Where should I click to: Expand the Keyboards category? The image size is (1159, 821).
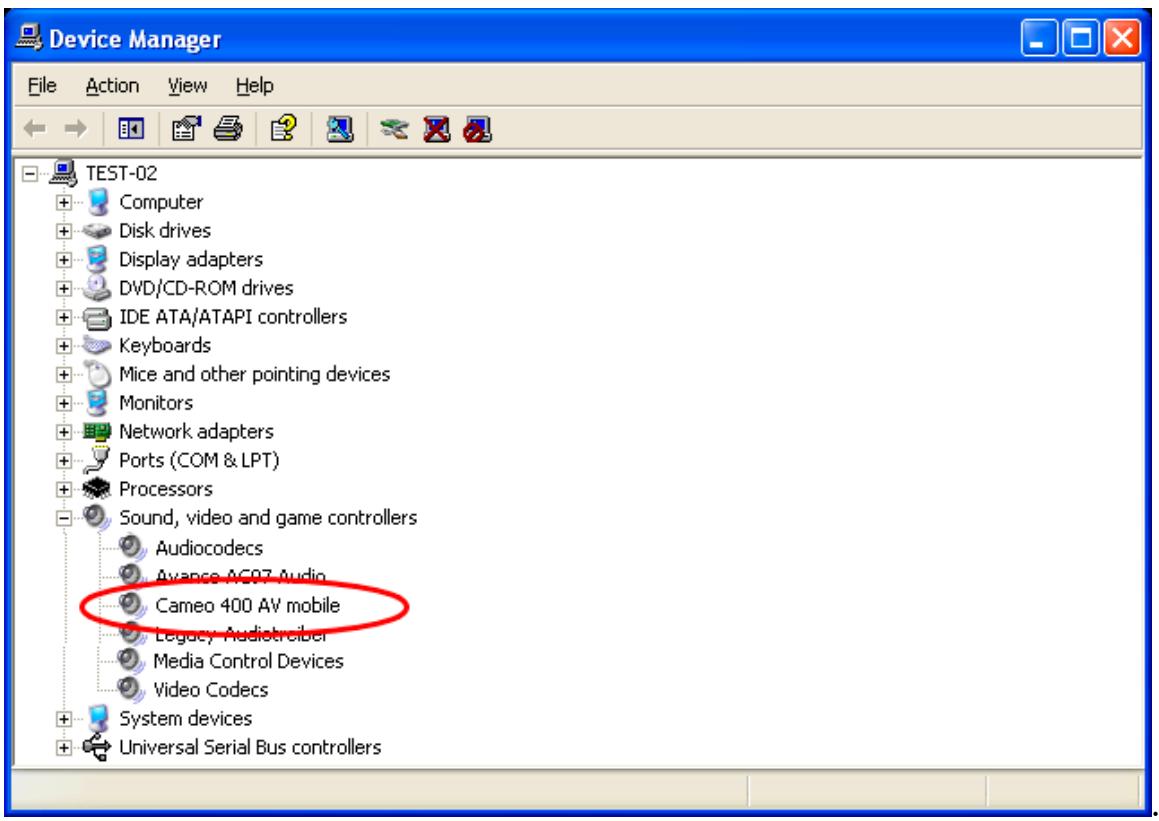pyautogui.click(x=64, y=346)
